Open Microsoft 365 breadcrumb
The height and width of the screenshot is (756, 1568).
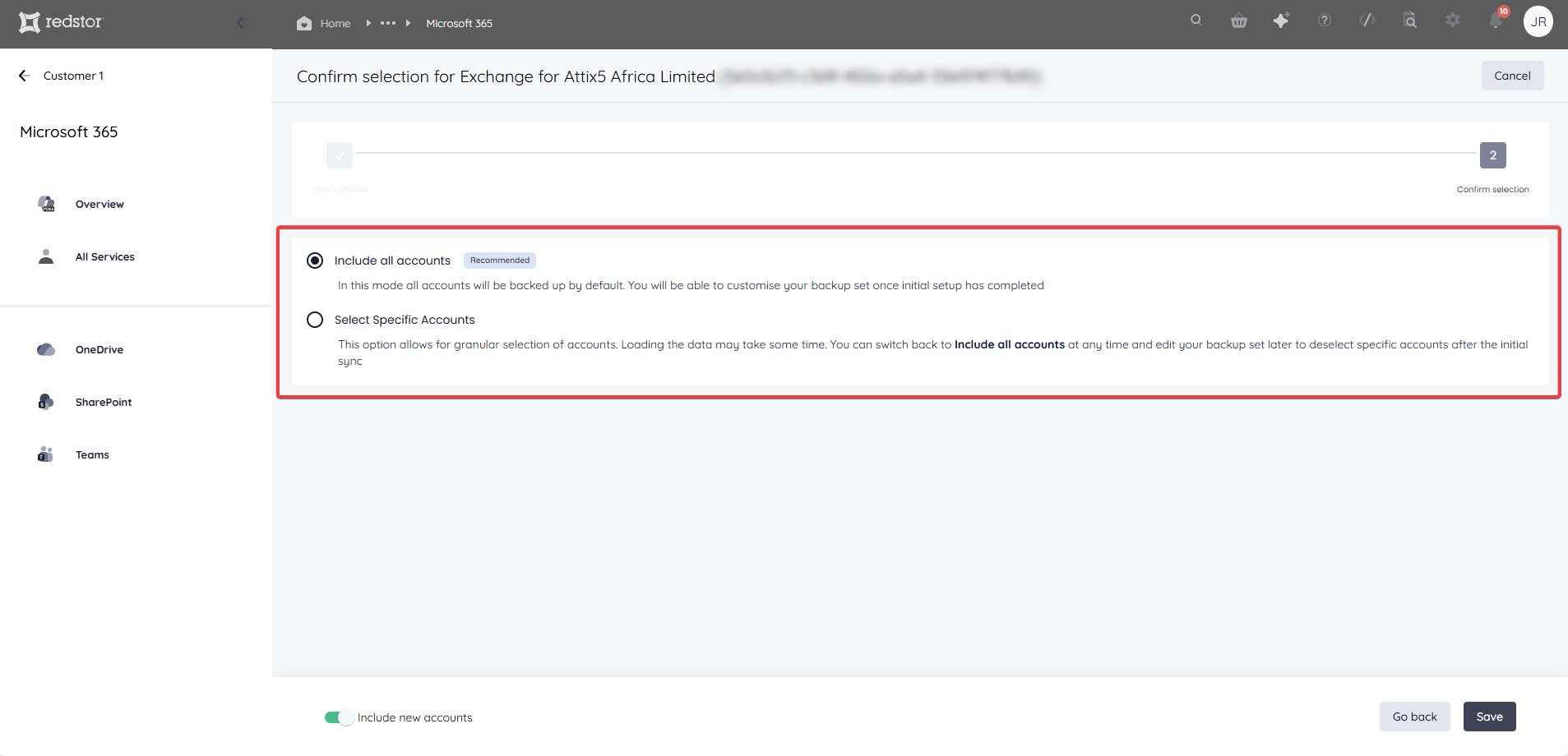point(459,23)
